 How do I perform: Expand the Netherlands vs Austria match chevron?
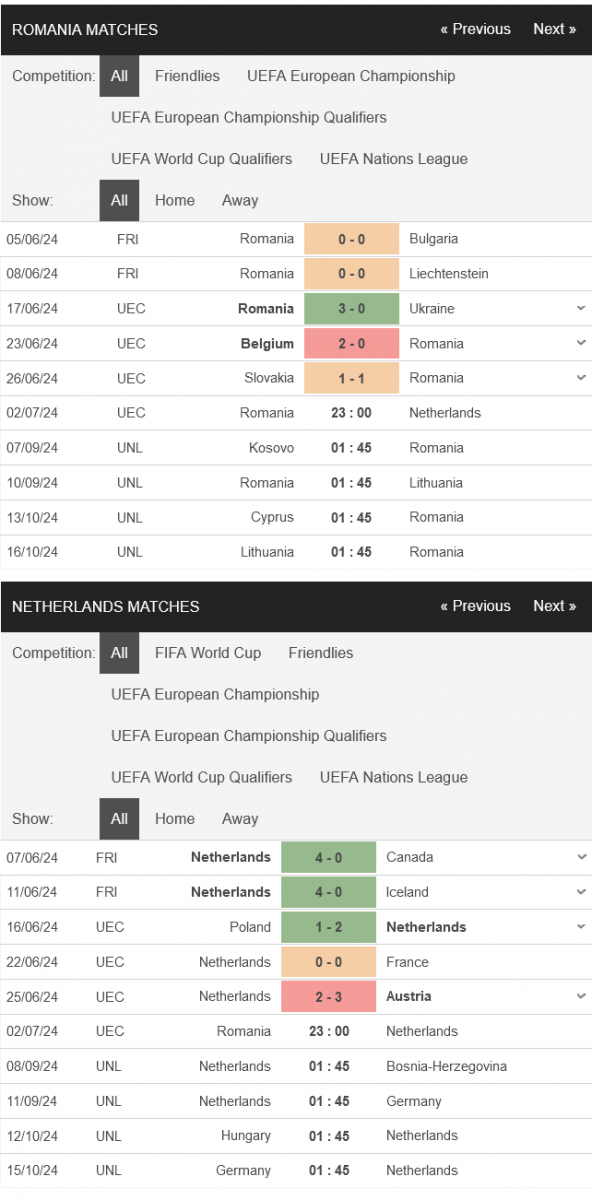click(581, 996)
